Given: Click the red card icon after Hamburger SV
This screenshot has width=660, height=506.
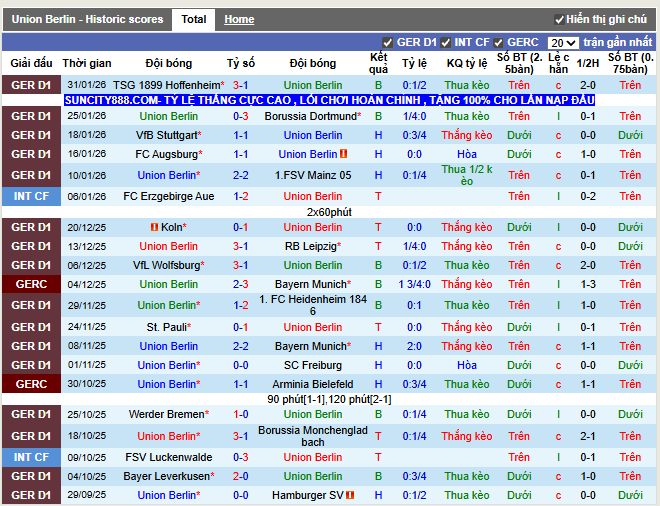Looking at the screenshot, I should (x=349, y=496).
